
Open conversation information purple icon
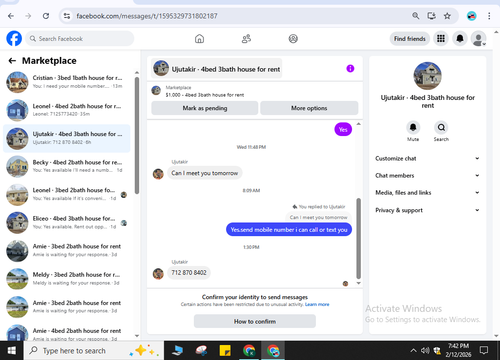[350, 69]
